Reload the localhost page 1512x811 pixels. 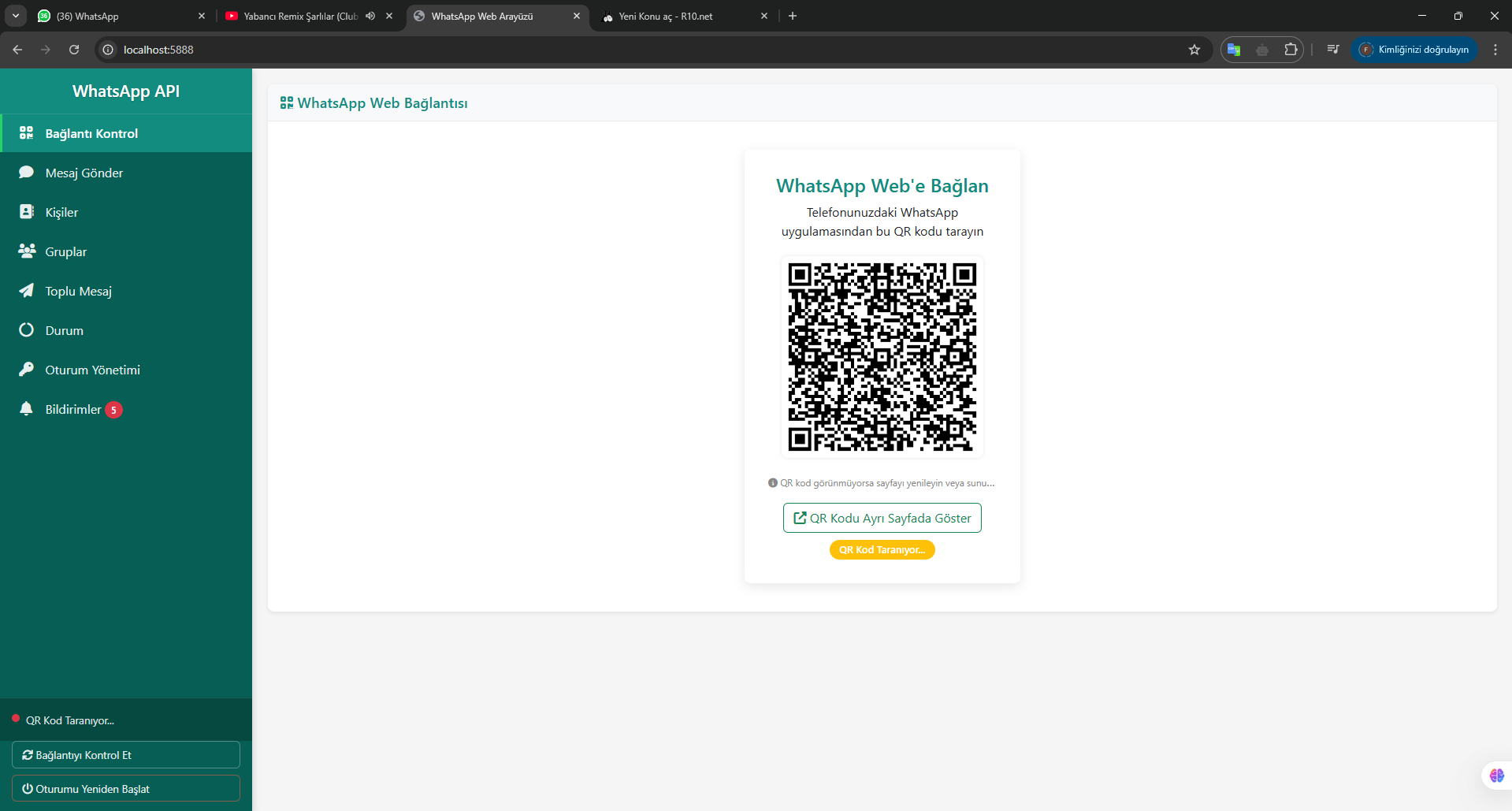pyautogui.click(x=74, y=50)
